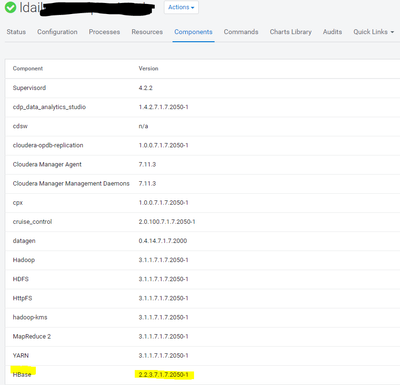
Task: Open the Actions dropdown button
Action: coord(181,7)
